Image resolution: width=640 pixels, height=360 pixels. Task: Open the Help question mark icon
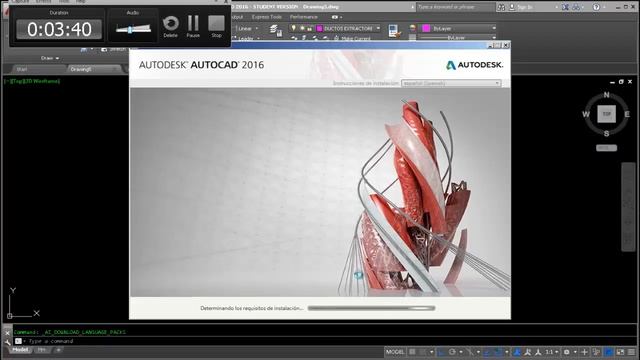coord(596,7)
